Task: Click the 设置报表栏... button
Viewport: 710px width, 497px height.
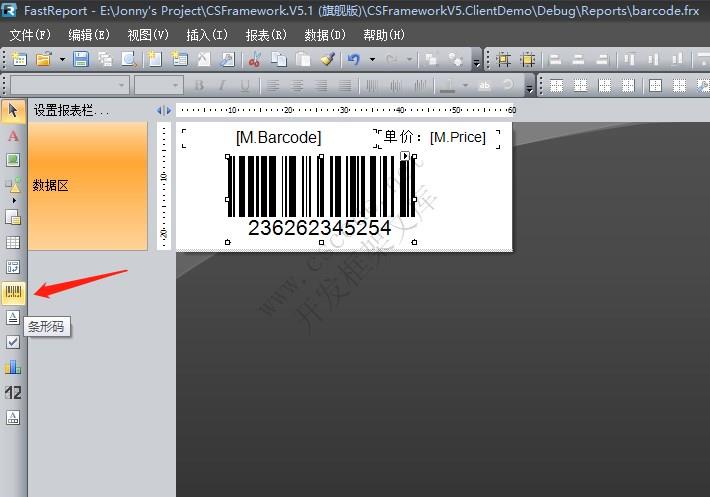Action: (71, 110)
